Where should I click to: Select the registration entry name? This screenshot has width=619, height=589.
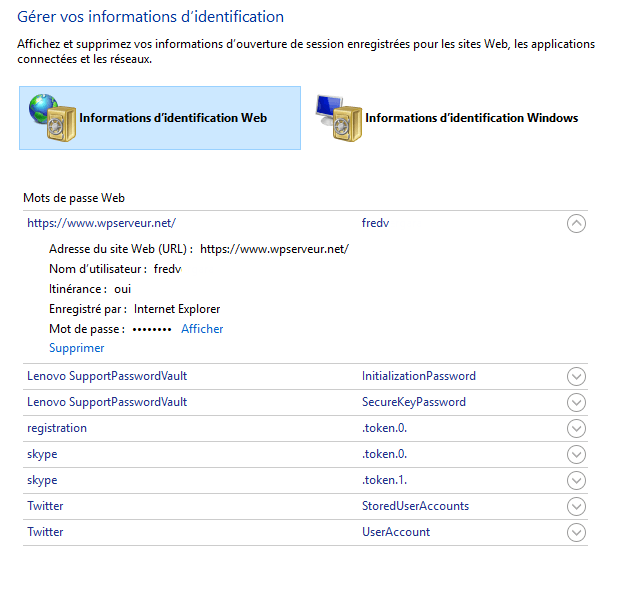coord(57,428)
